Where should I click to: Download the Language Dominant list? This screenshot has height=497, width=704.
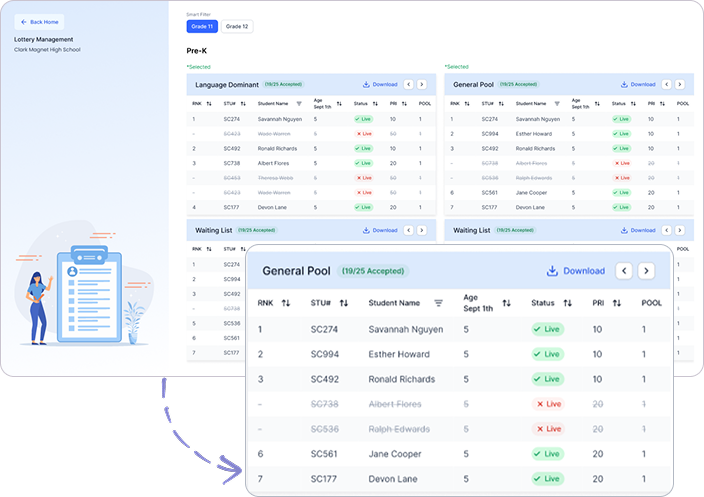pos(380,85)
